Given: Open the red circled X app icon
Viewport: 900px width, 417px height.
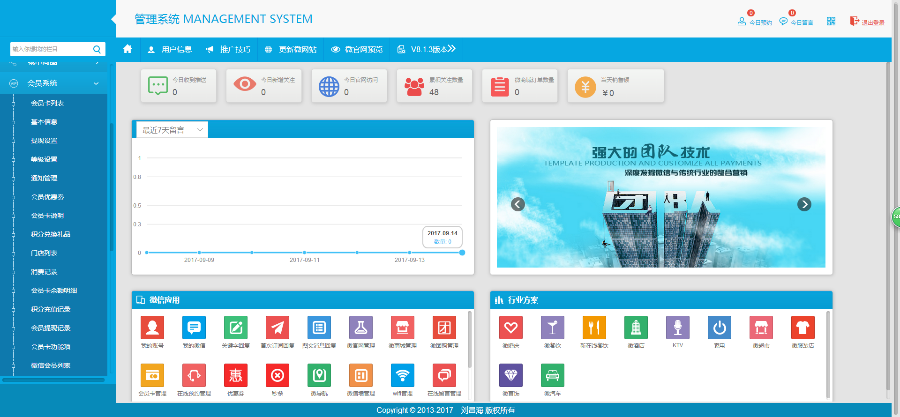Looking at the screenshot, I should 277,375.
